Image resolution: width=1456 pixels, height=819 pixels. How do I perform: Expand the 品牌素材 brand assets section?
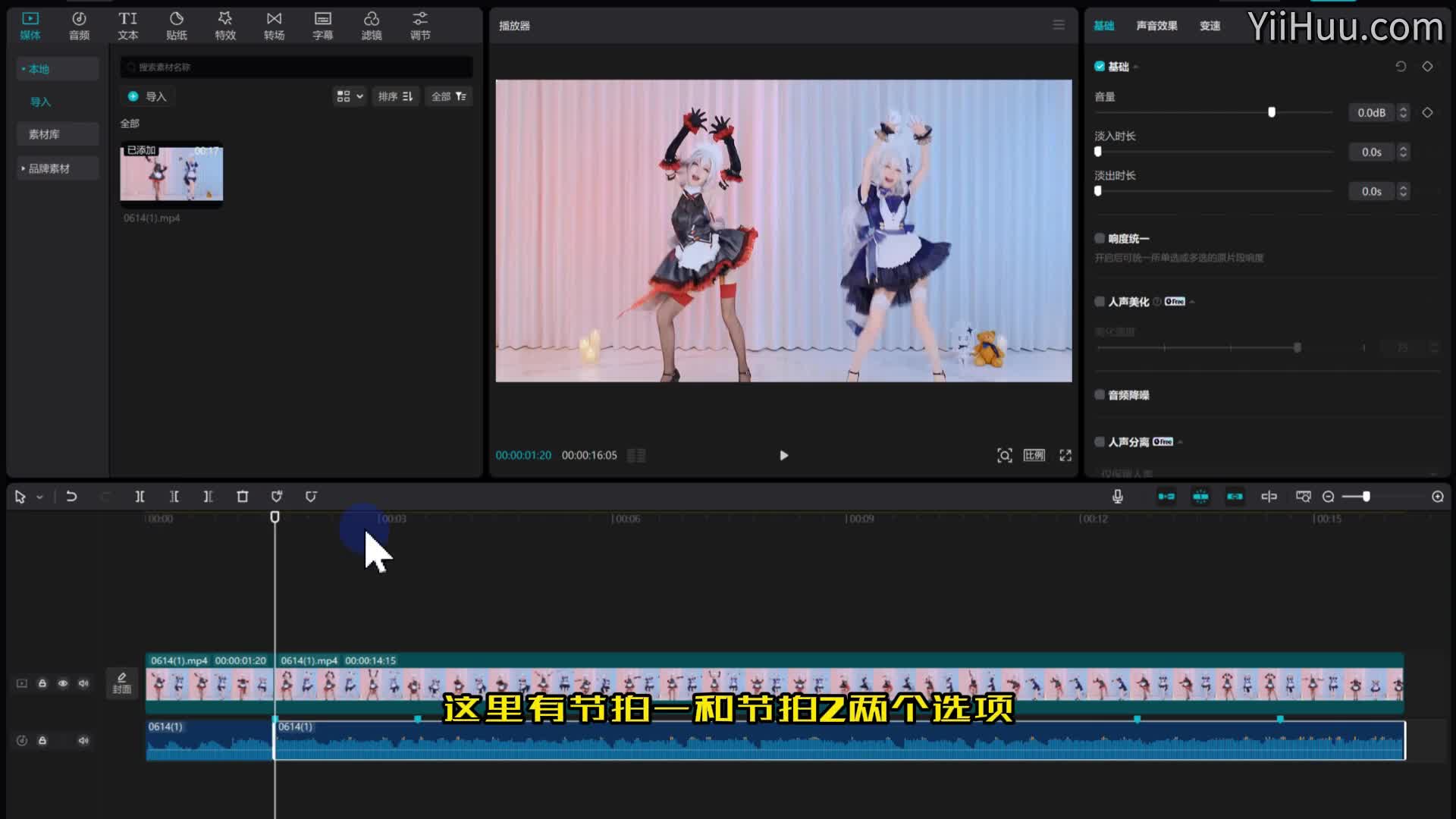(58, 168)
